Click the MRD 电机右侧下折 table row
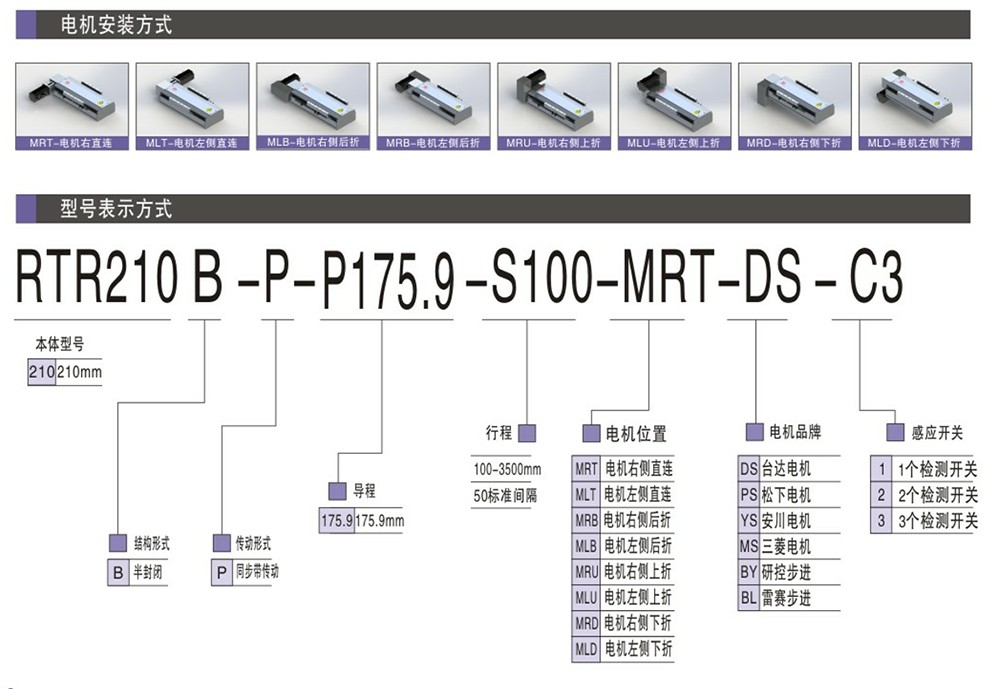This screenshot has height=689, width=1000. pyautogui.click(x=623, y=623)
